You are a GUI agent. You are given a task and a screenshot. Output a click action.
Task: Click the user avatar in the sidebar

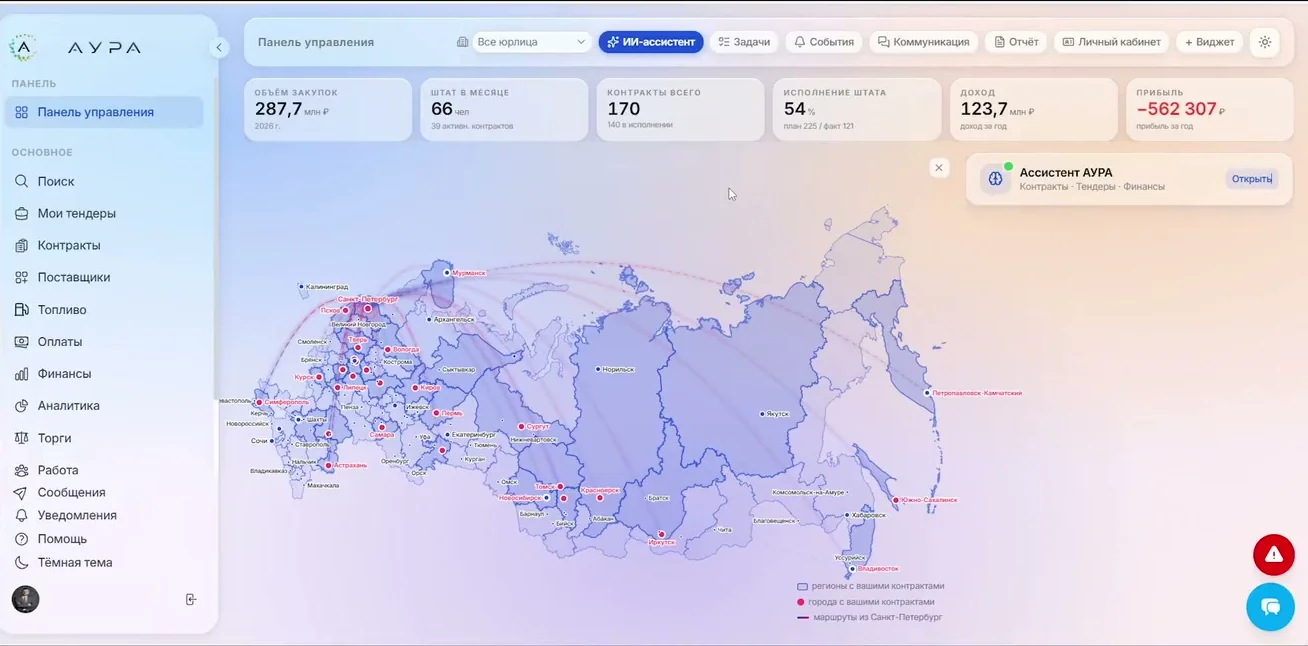[x=25, y=599]
